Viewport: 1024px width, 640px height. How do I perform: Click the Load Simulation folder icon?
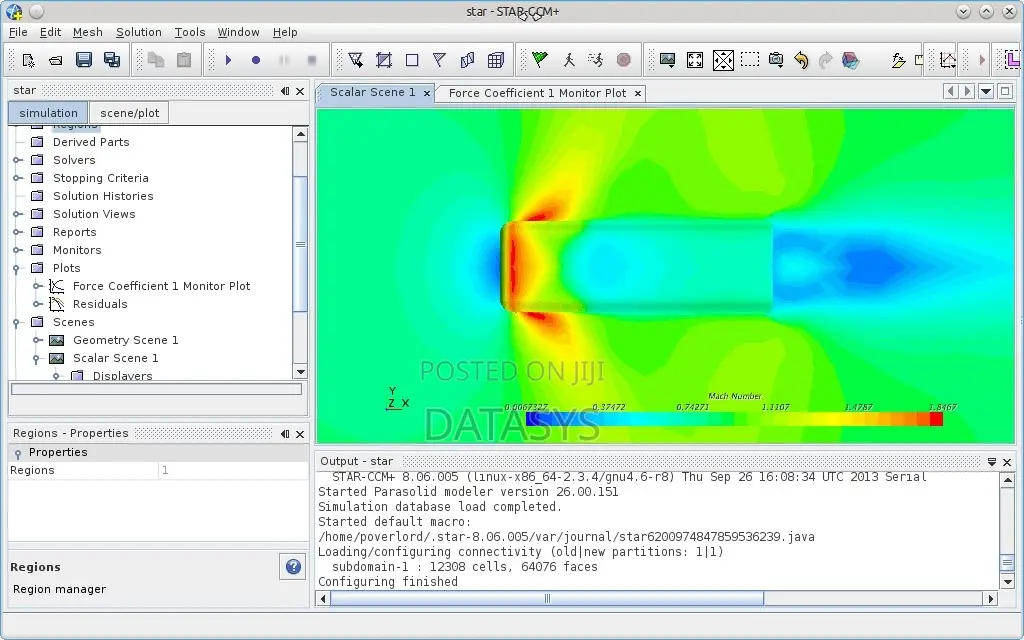[x=56, y=60]
